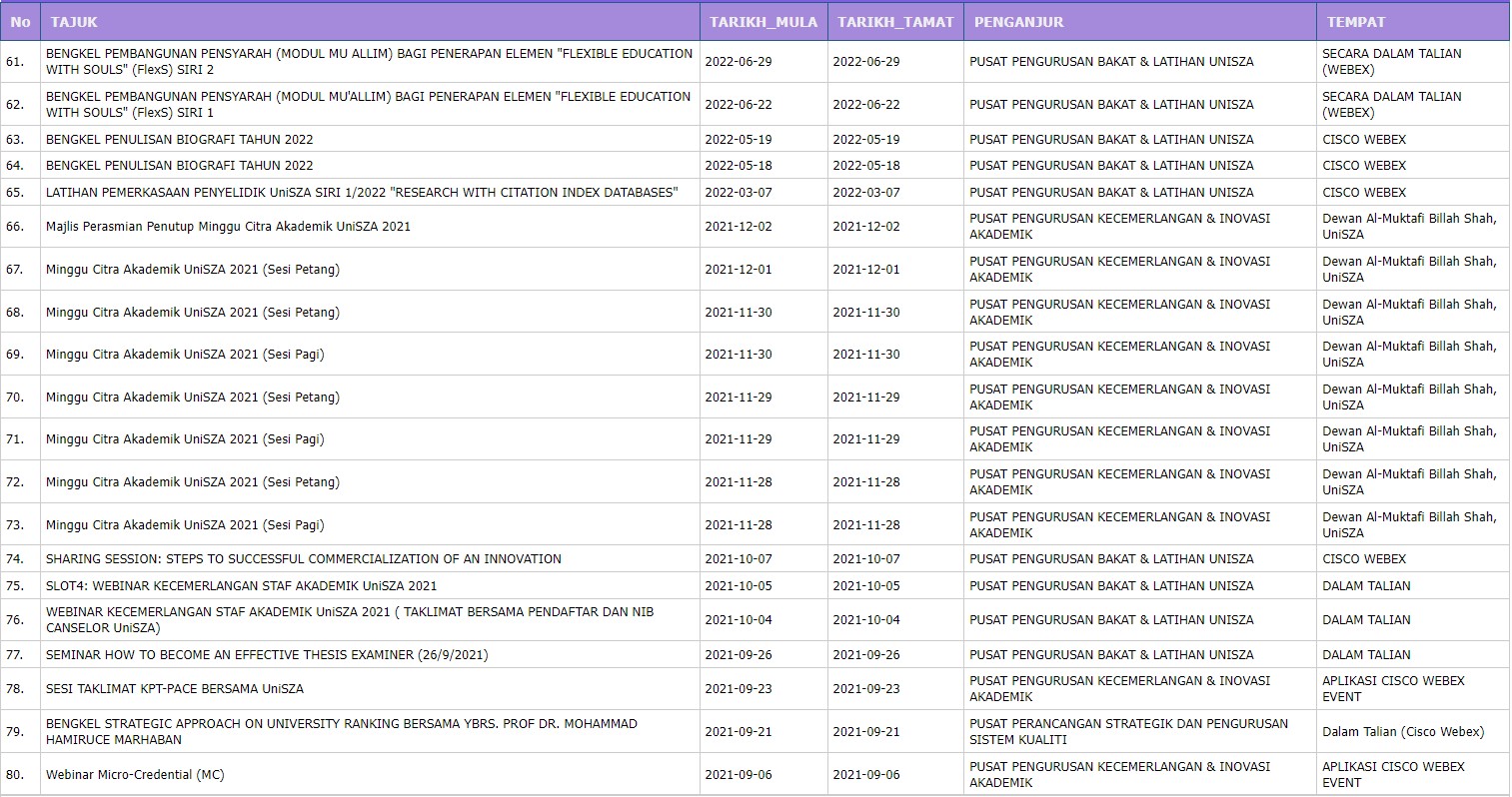This screenshot has width=1512, height=797.
Task: Click Bengkel Strategic Approach on University Ranking
Action: 341,731
